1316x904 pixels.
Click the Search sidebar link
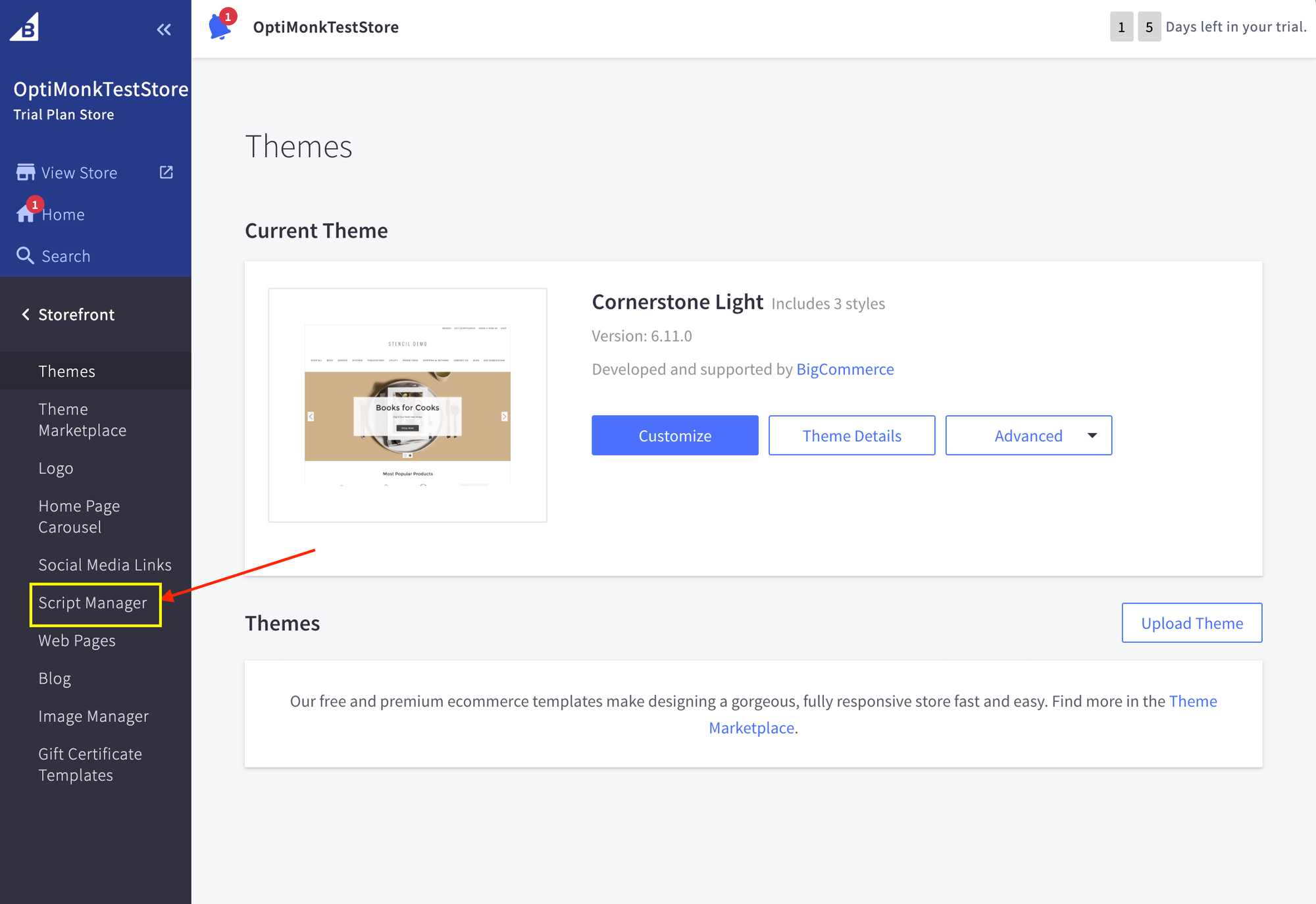coord(66,256)
